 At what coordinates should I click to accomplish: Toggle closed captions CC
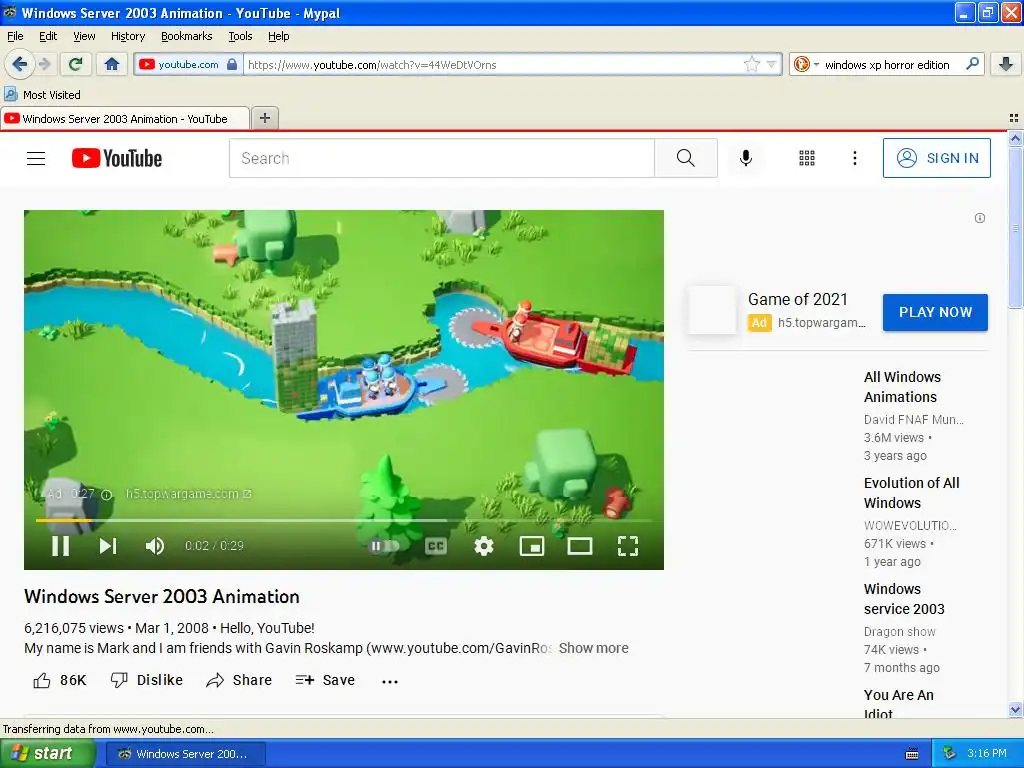(436, 545)
